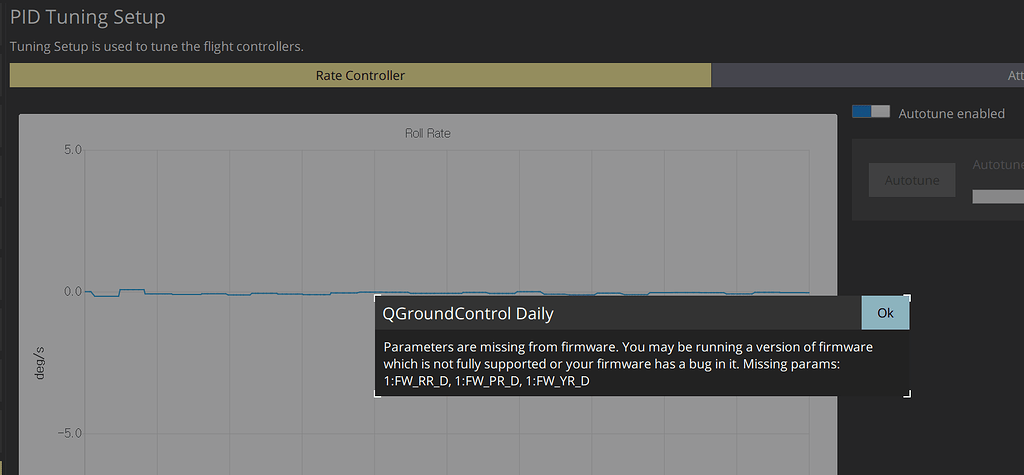Switch to the Rate Controller tab
The height and width of the screenshot is (475, 1024).
click(x=360, y=75)
